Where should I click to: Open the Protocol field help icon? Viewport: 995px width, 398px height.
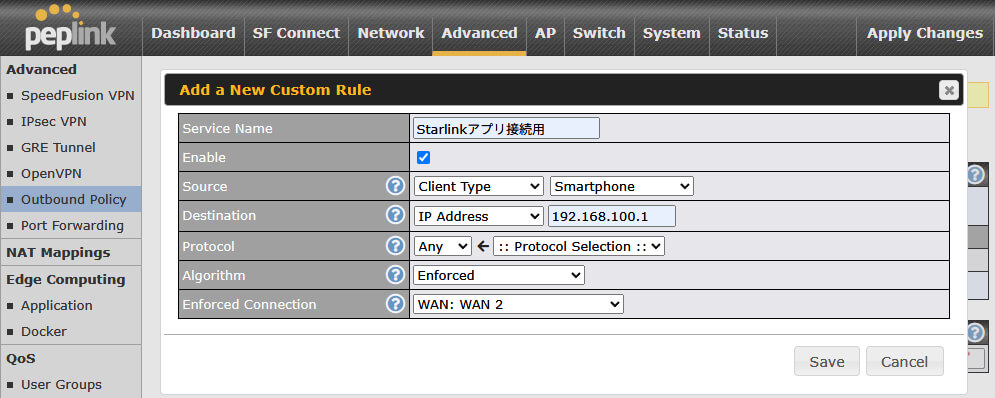tap(395, 246)
